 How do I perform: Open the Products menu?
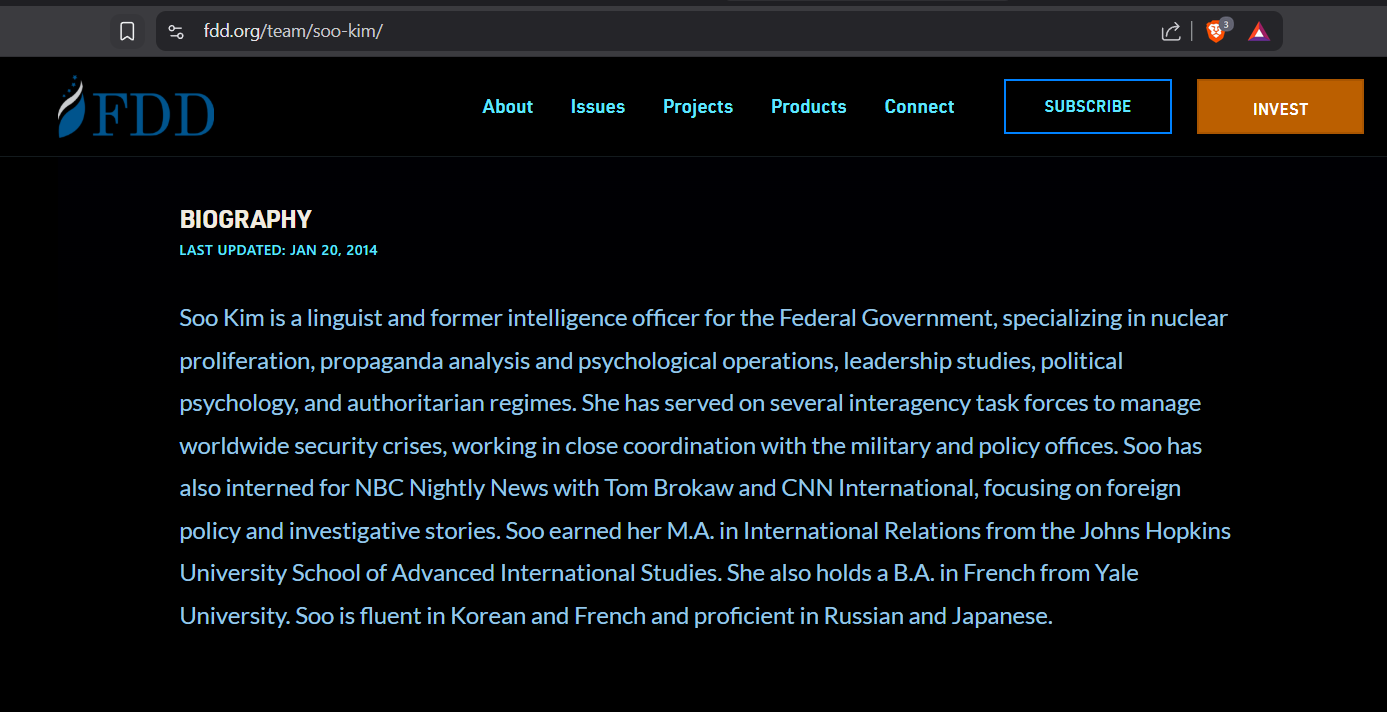pyautogui.click(x=809, y=107)
